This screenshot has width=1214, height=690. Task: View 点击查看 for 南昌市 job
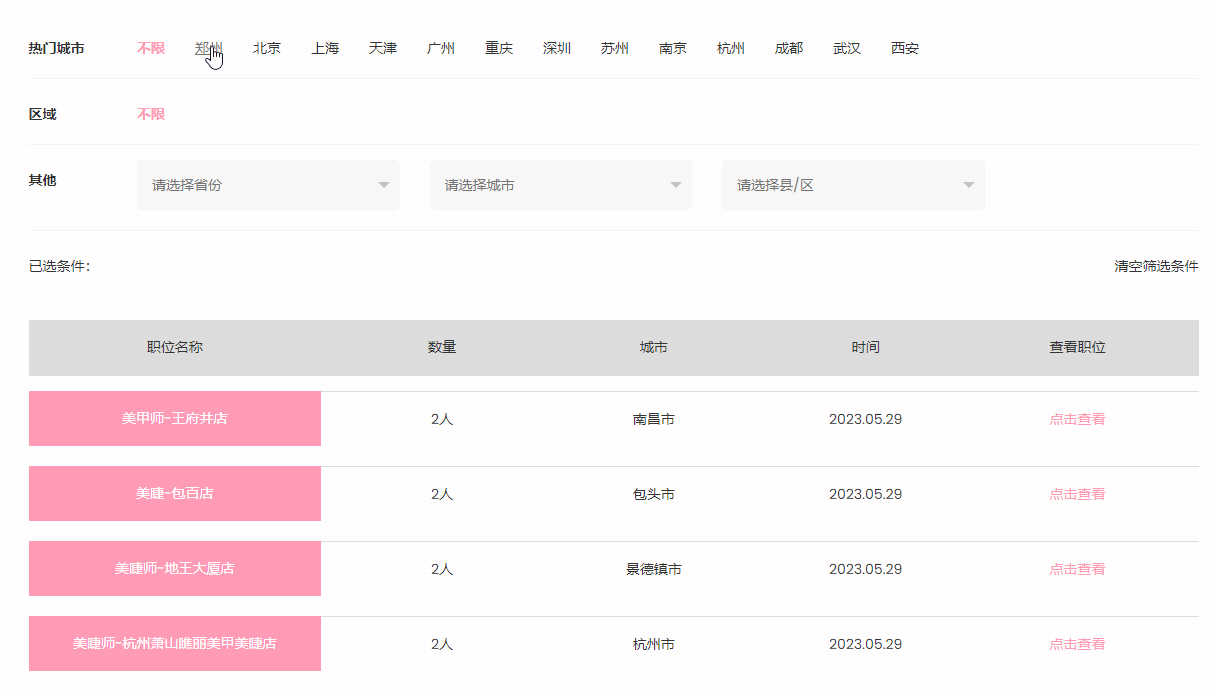[1077, 419]
